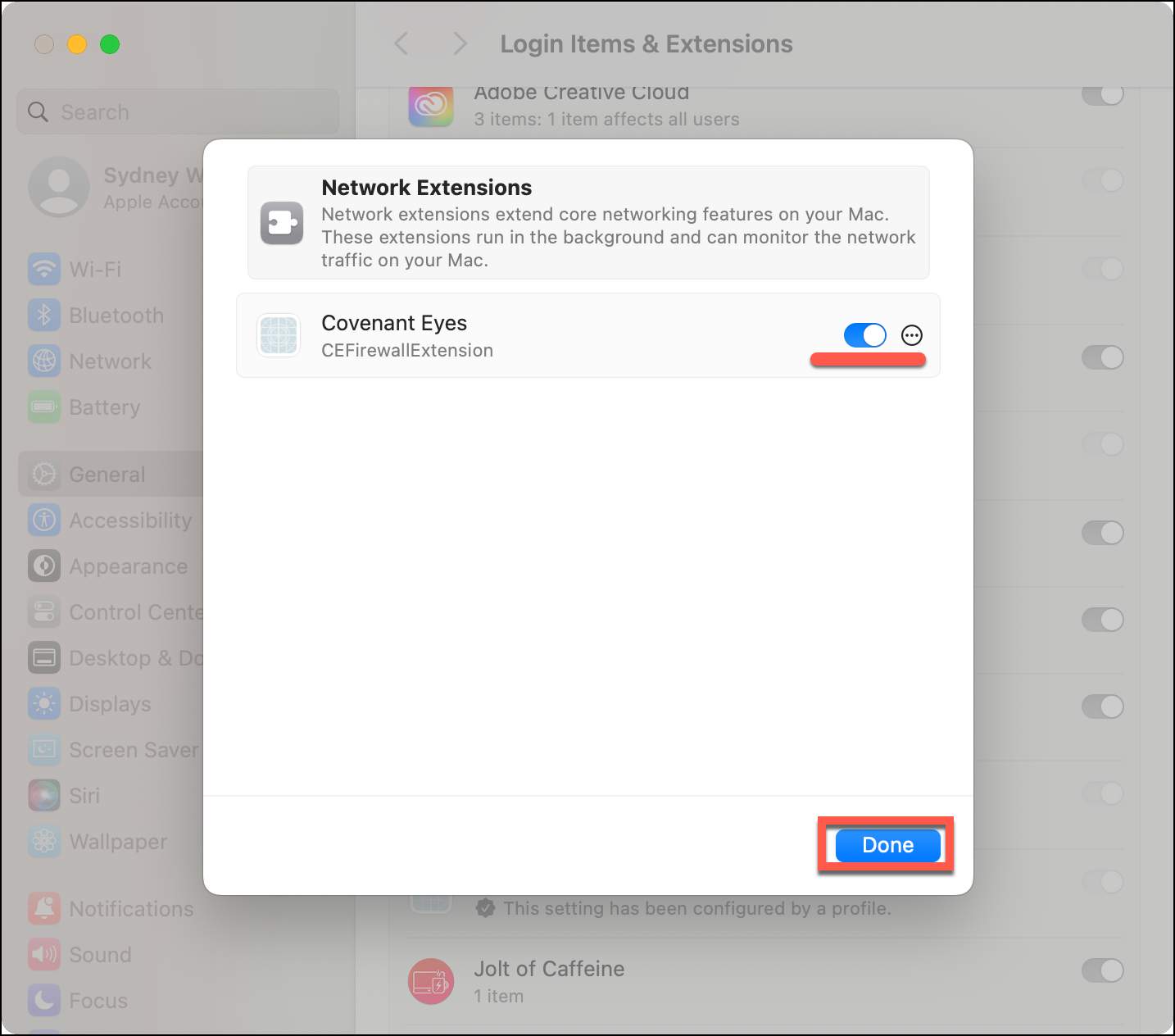Go forward with the forward chevron
Screen dimensions: 1175x1036
[x=460, y=43]
